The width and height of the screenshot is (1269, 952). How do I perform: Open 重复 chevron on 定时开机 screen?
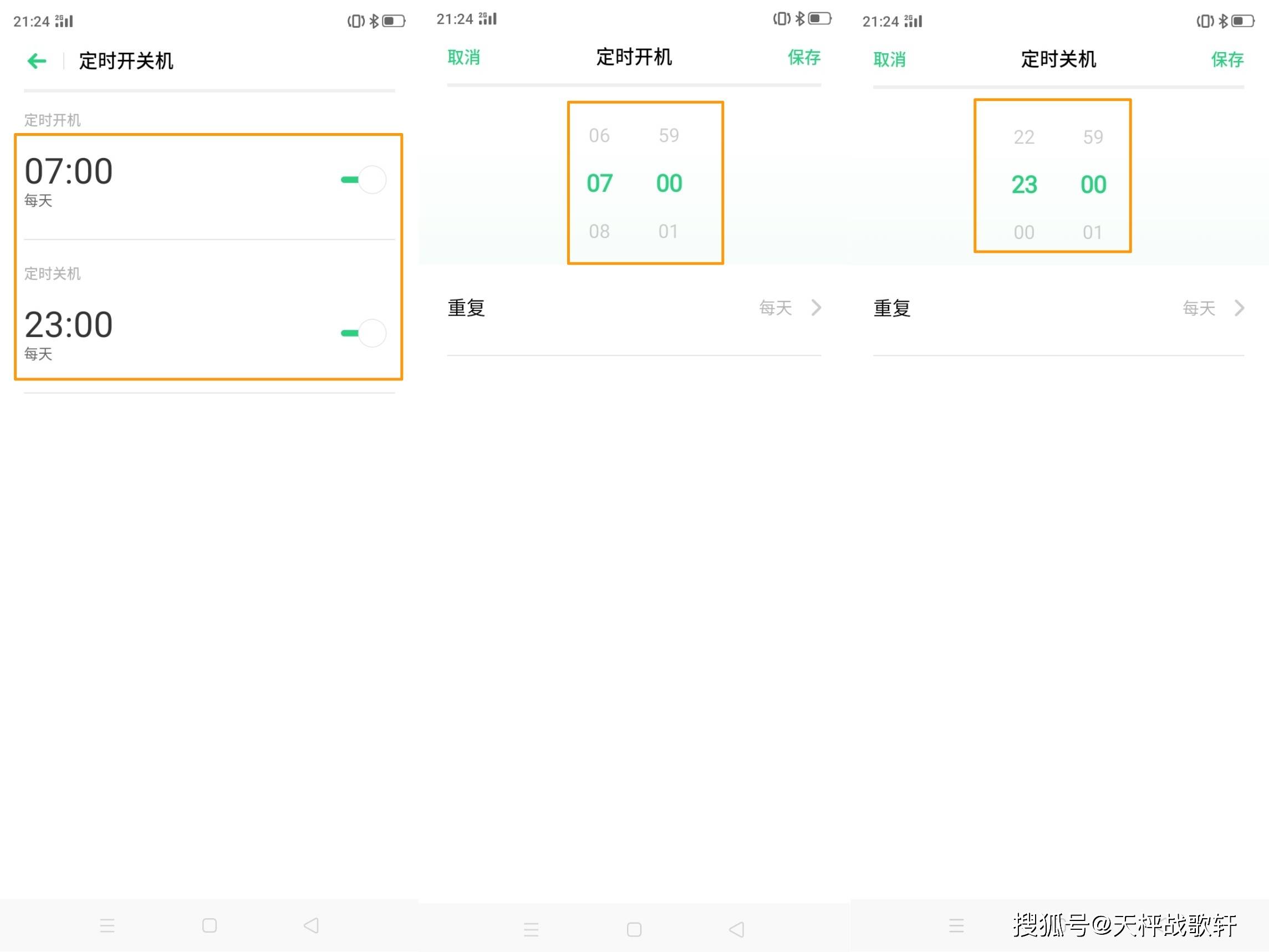coord(817,308)
